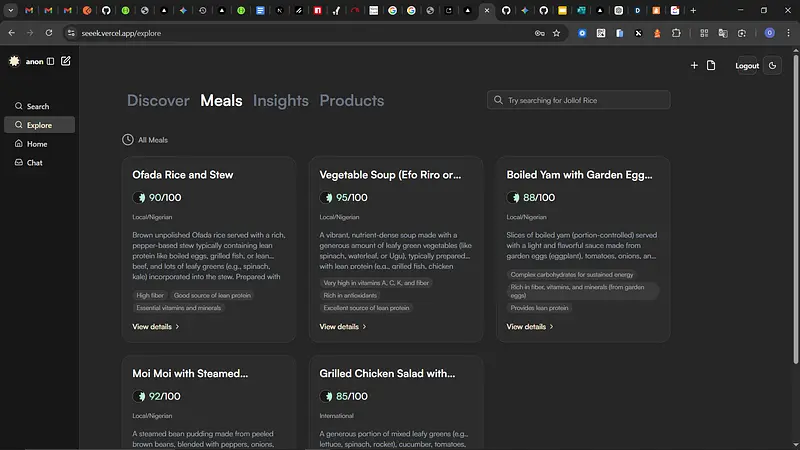
Task: Click the plus icon in the header
Action: [694, 66]
